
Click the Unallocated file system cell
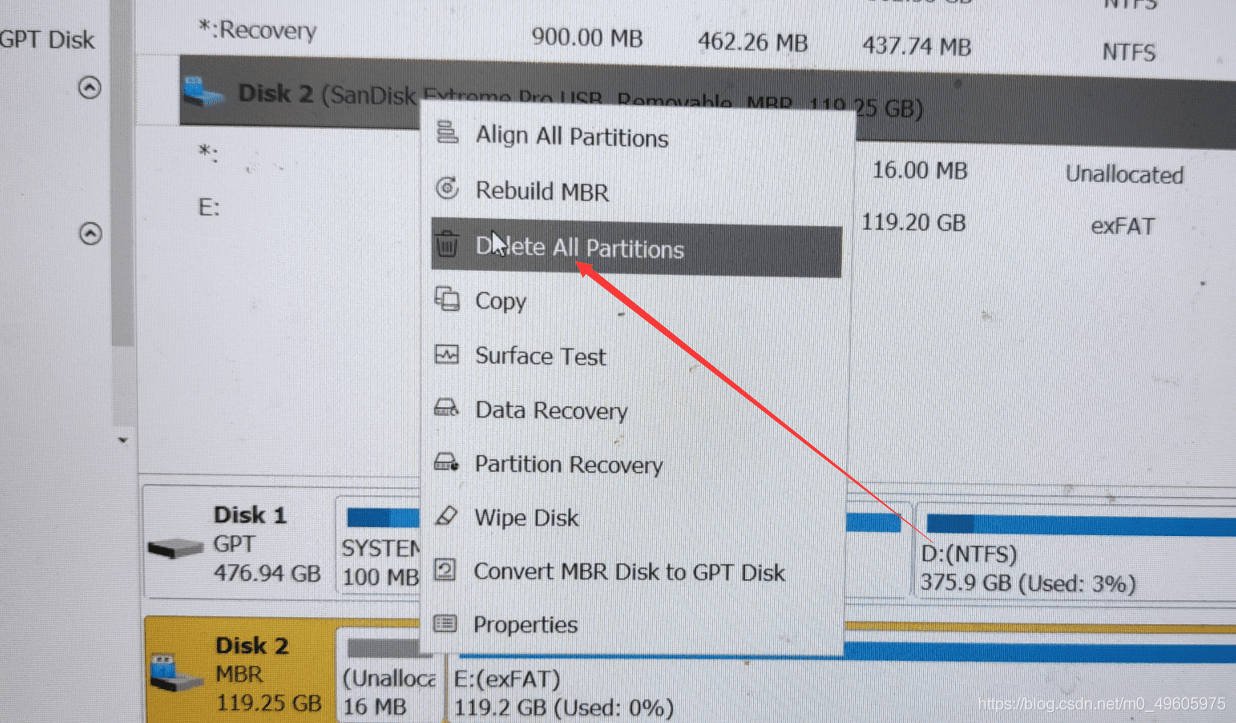1124,175
